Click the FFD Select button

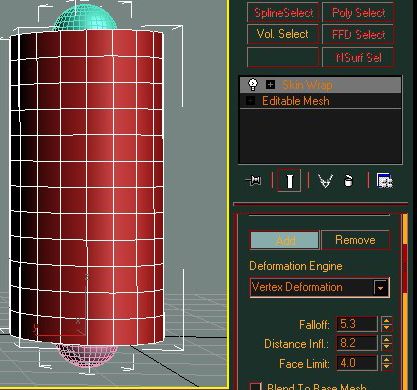coord(358,34)
